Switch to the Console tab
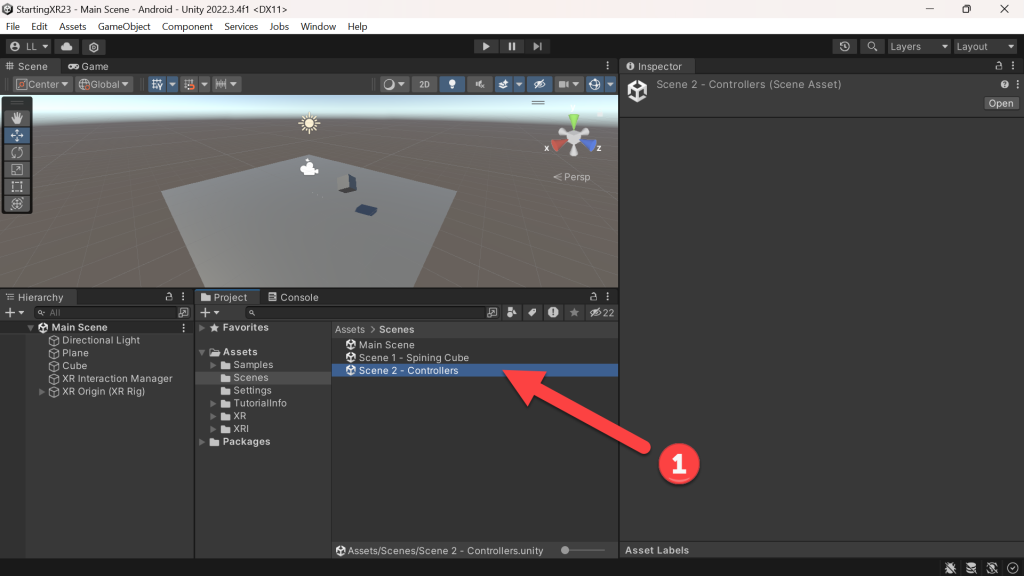This screenshot has height=576, width=1024. coord(293,297)
